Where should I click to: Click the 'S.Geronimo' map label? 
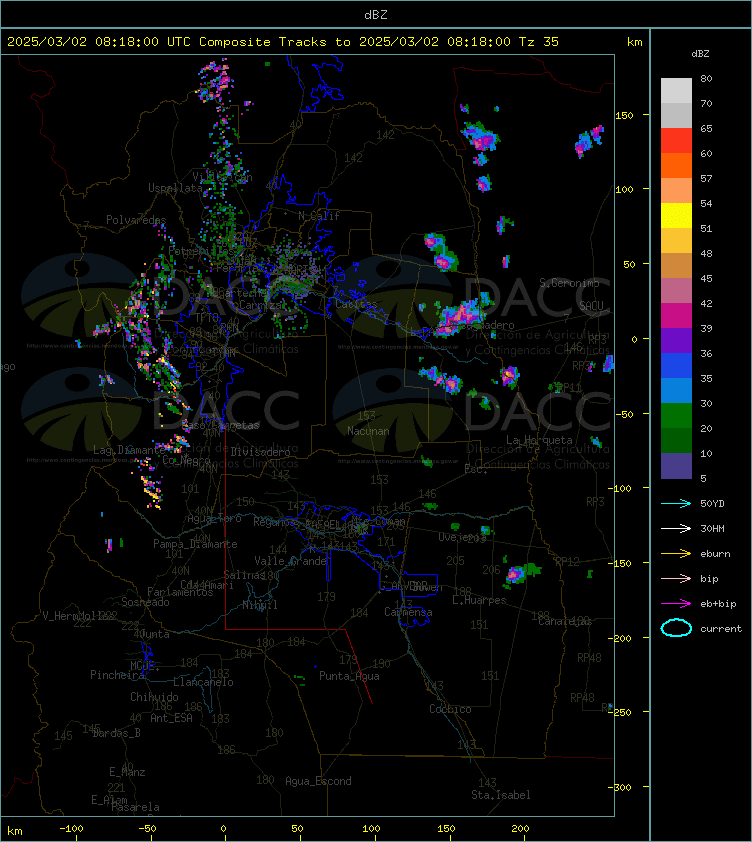click(x=569, y=283)
